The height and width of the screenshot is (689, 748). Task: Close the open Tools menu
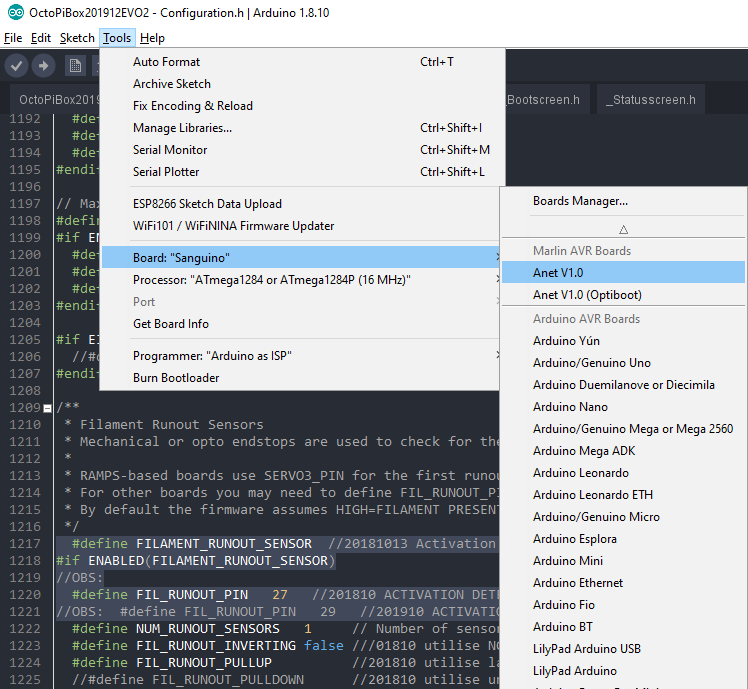117,38
